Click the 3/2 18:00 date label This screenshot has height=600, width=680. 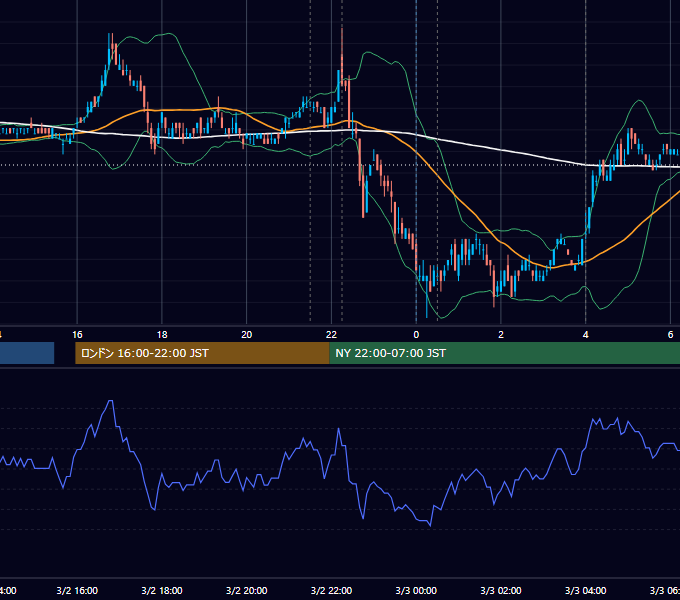coord(162,590)
